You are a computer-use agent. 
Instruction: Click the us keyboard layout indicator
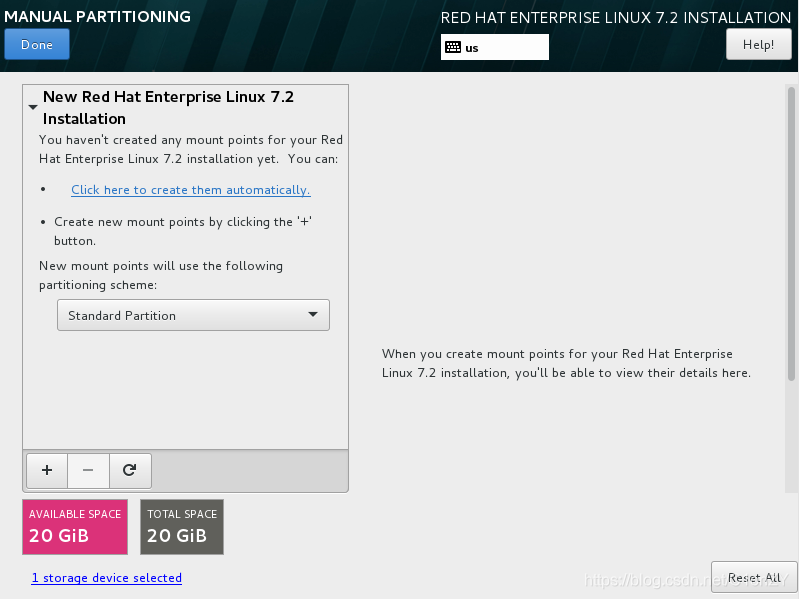pos(495,47)
